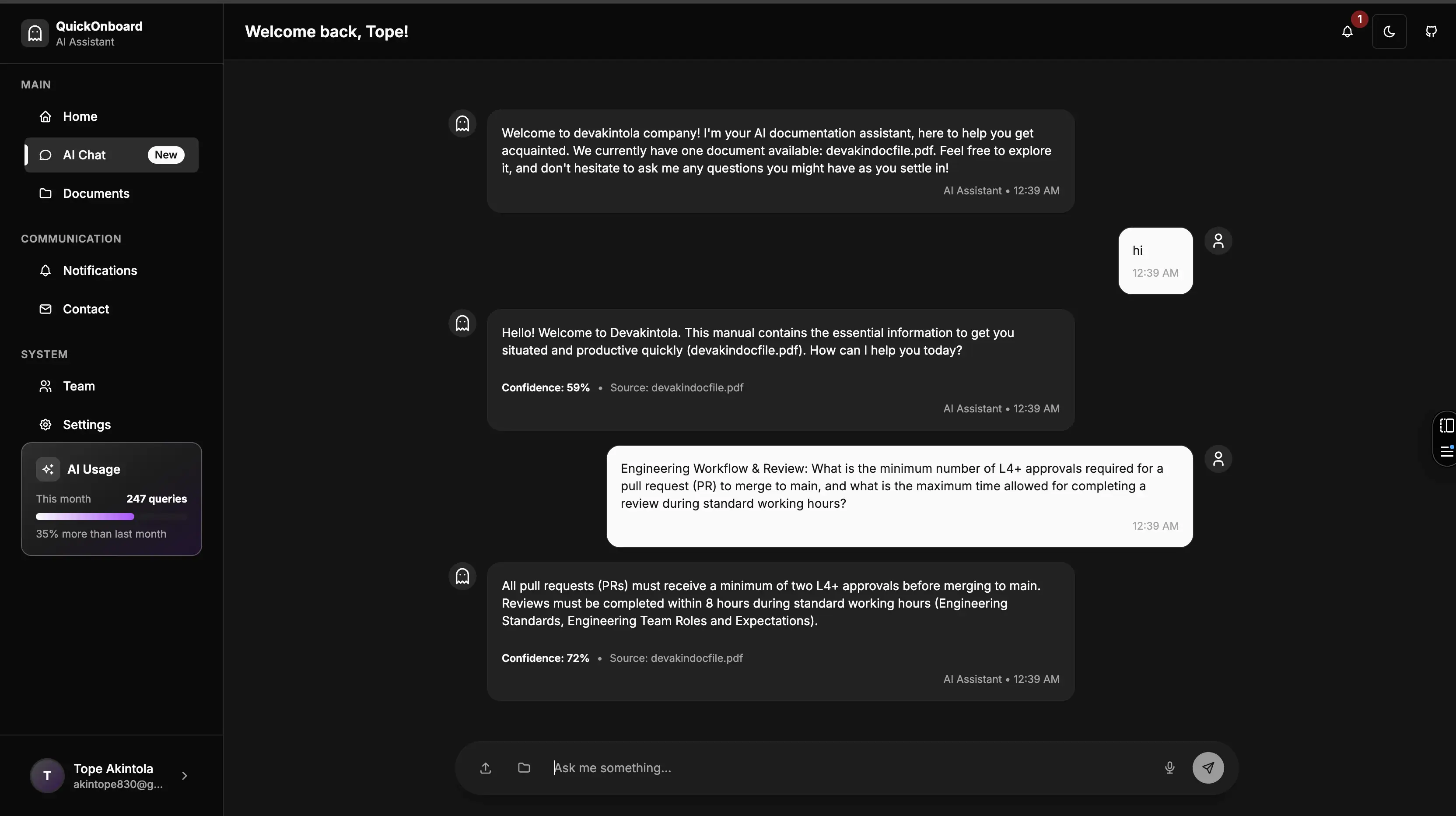Image resolution: width=1456 pixels, height=816 pixels.
Task: Send a message with the send button
Action: [1208, 767]
